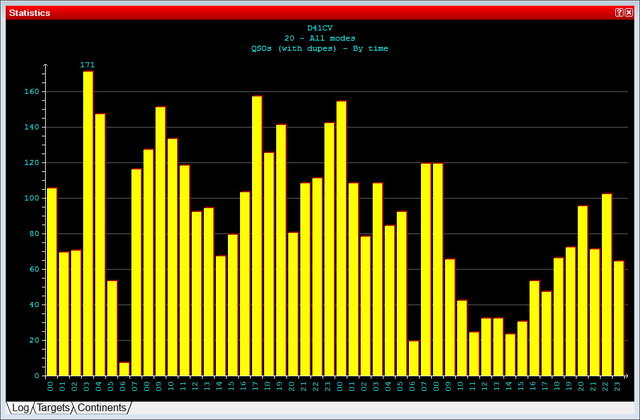Click the final 23 hour label on the x-axis

pyautogui.click(x=618, y=385)
